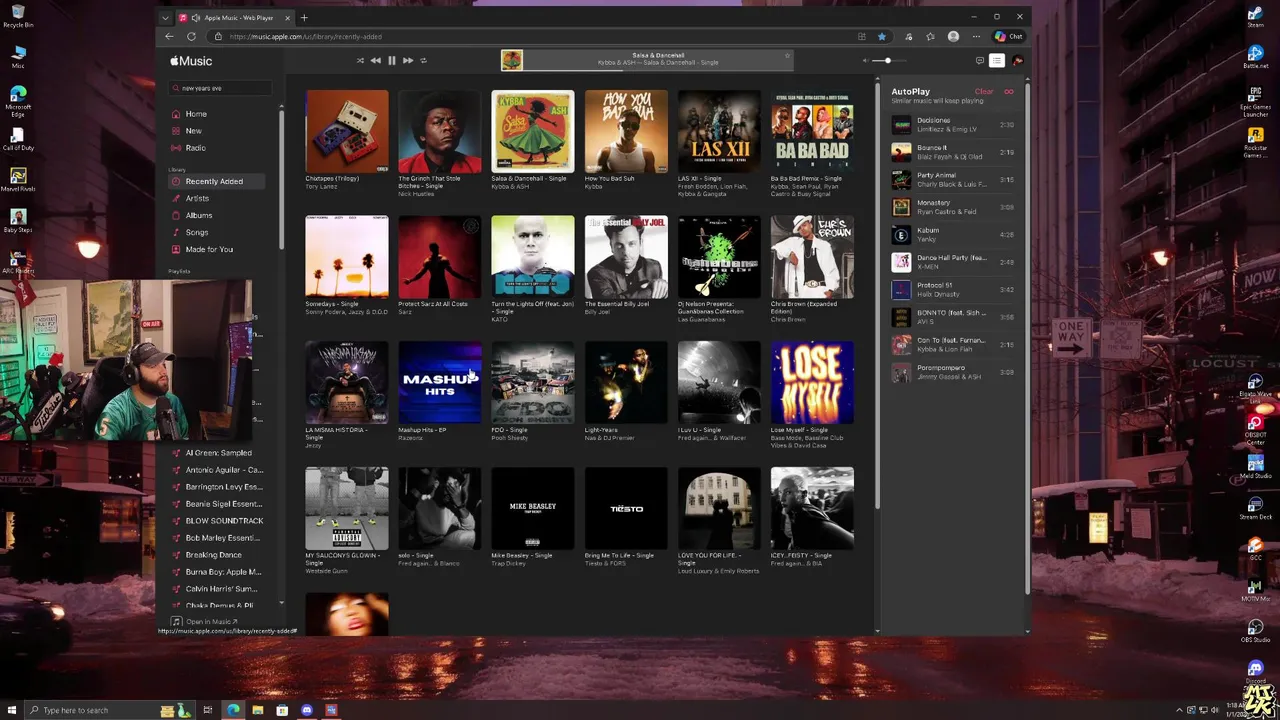Click the blue favorites star in address bar

point(881,37)
